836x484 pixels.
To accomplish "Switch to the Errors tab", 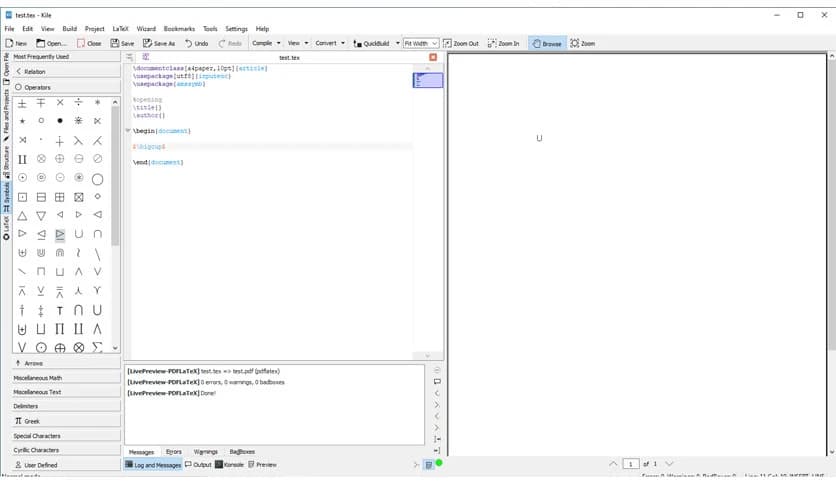I will point(173,452).
